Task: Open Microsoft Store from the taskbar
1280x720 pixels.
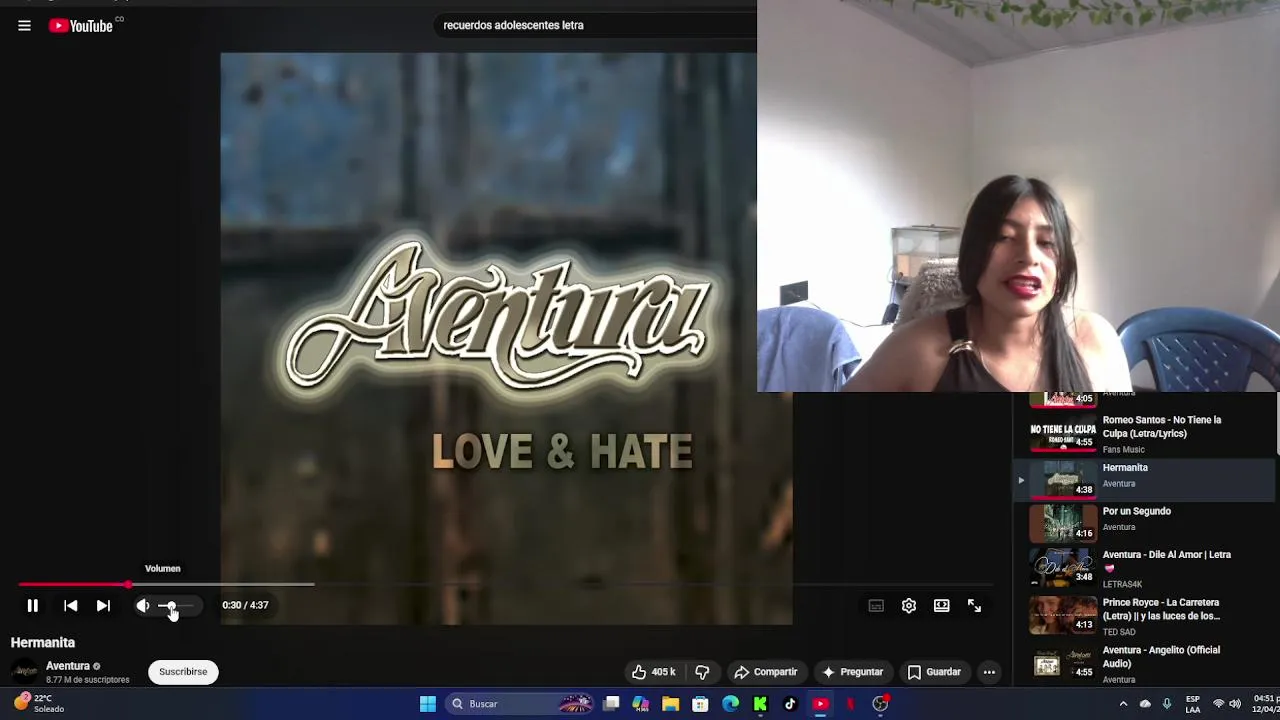Action: (x=700, y=704)
